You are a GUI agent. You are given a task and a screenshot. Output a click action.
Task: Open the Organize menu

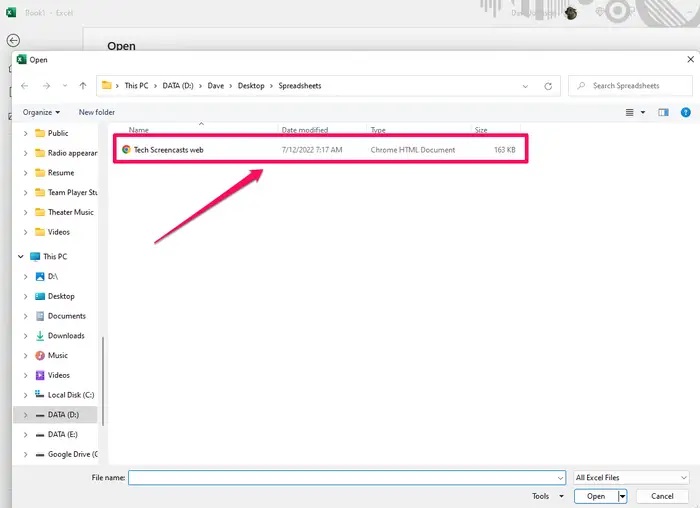click(x=41, y=112)
